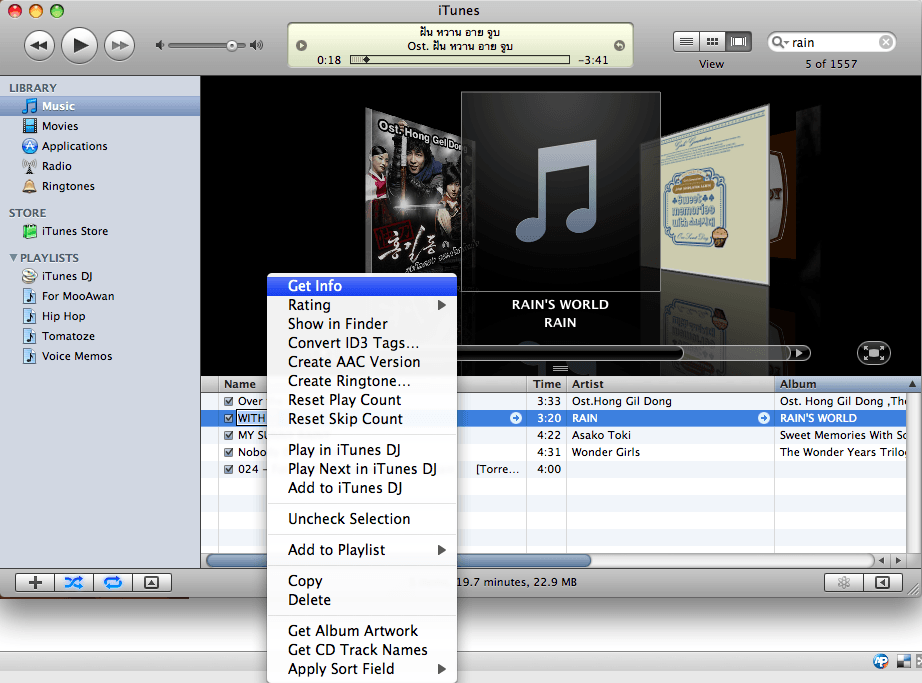
Task: Click the Play button
Action: click(x=79, y=45)
